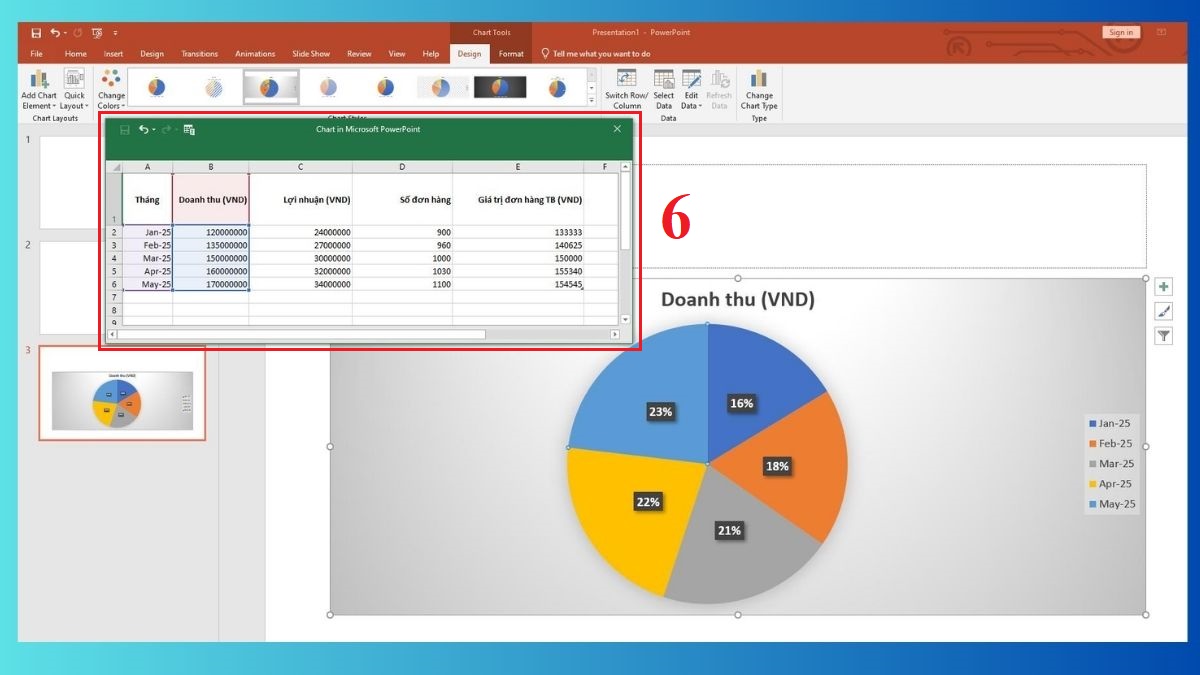Viewport: 1200px width, 675px height.
Task: Expand the Chart Styles gallery More arrow
Action: coord(590,99)
